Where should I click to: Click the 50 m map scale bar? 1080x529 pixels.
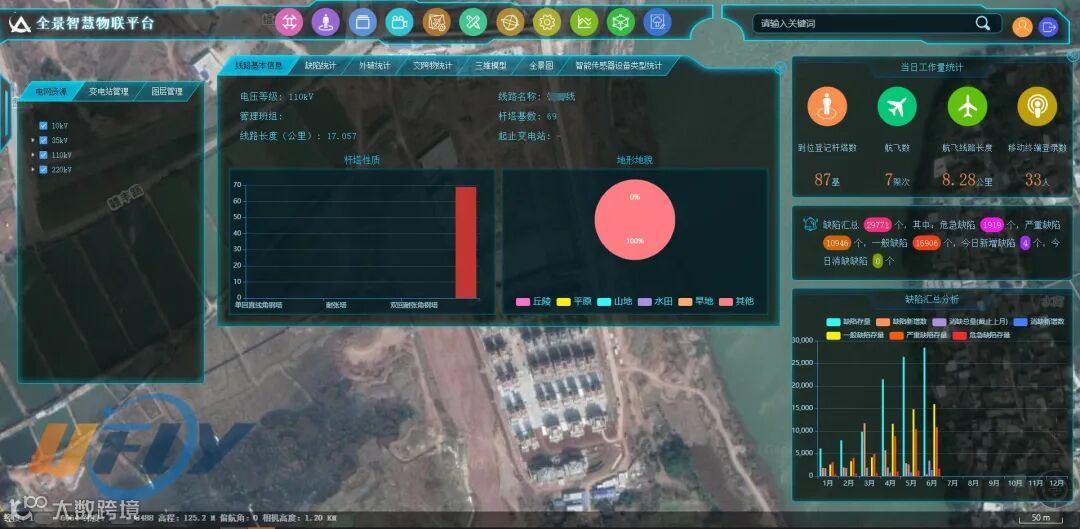(1041, 518)
